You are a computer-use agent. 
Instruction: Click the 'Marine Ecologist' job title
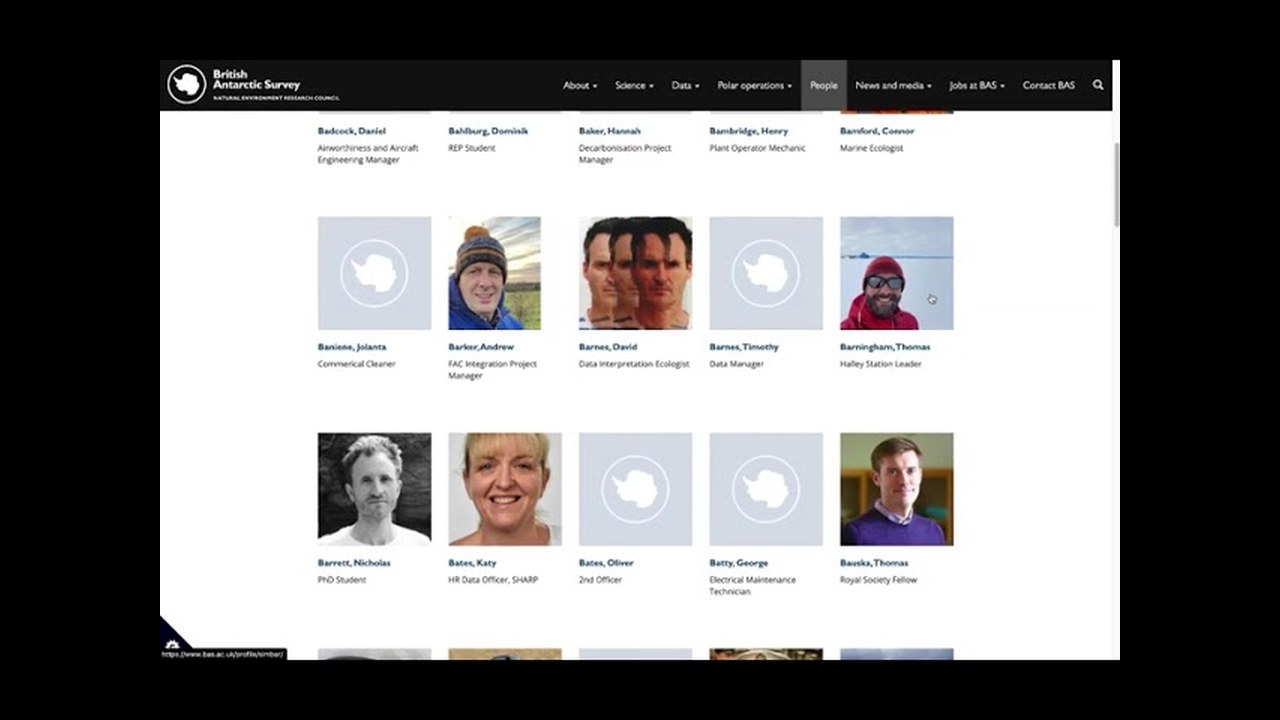[x=872, y=148]
